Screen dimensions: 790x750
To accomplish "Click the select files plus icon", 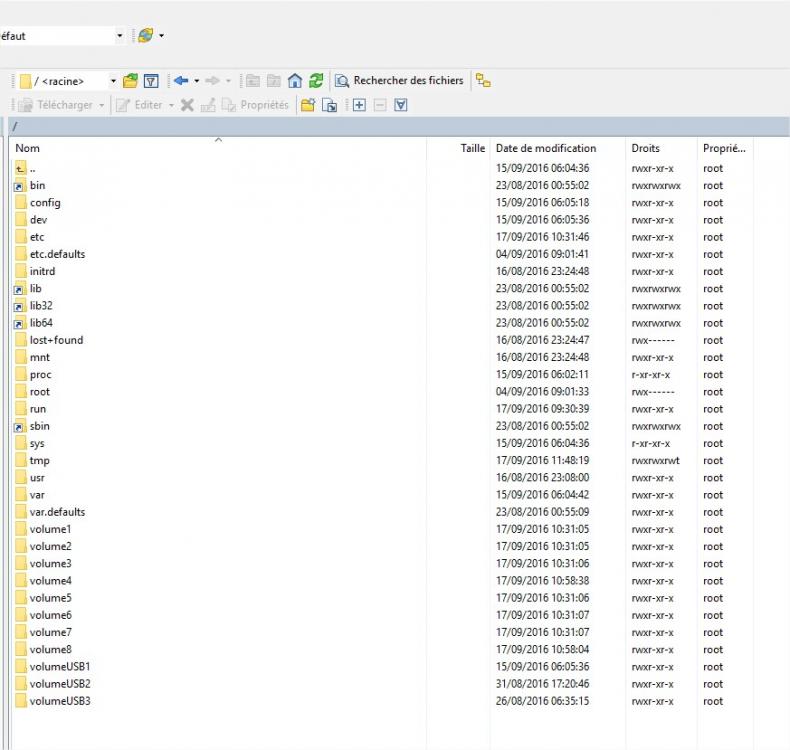I will click(359, 105).
